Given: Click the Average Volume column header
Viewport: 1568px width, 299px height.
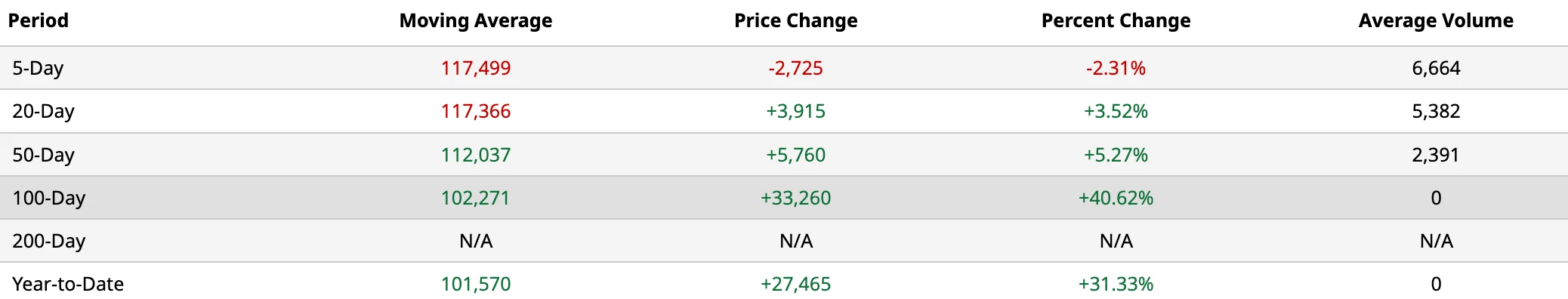Looking at the screenshot, I should 1436,20.
